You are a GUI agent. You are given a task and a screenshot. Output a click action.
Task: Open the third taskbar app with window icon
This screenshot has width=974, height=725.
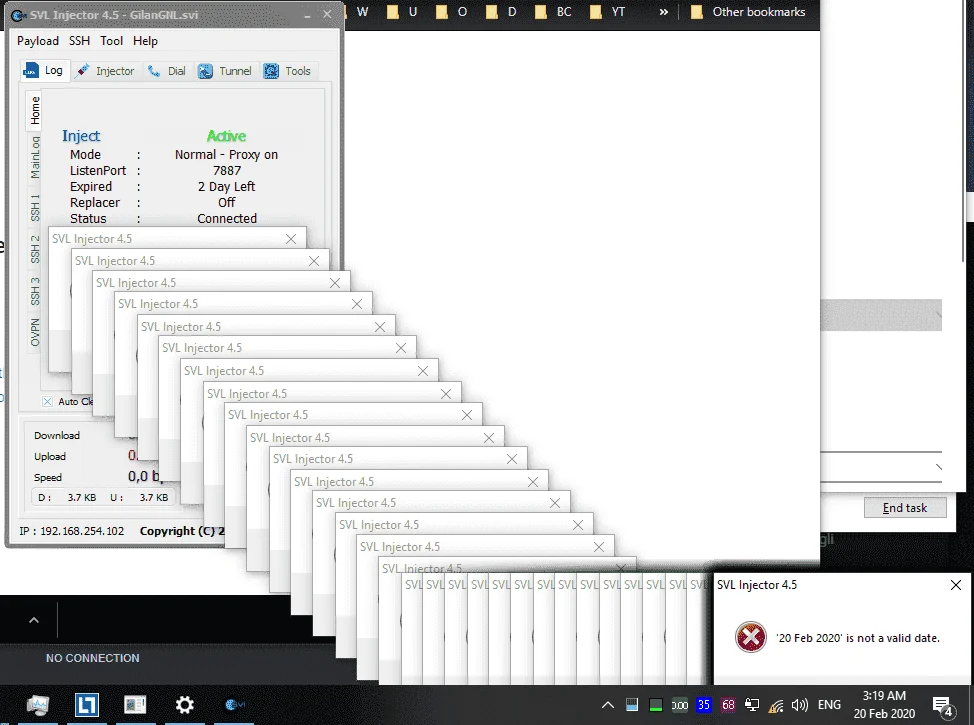point(135,704)
